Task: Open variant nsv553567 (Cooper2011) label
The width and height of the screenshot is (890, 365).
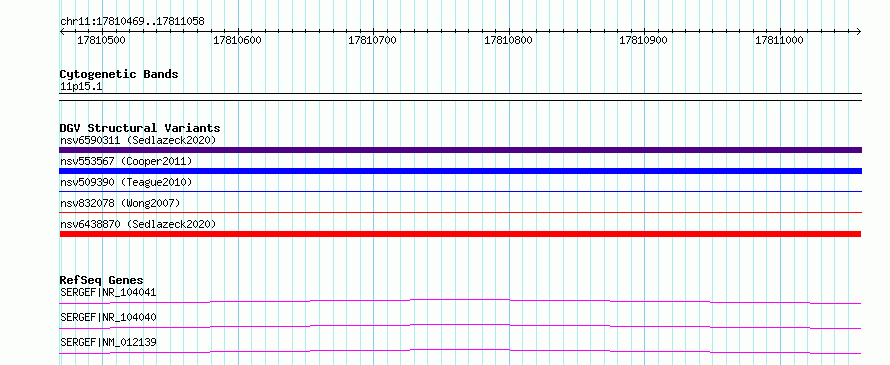Action: pyautogui.click(x=126, y=161)
